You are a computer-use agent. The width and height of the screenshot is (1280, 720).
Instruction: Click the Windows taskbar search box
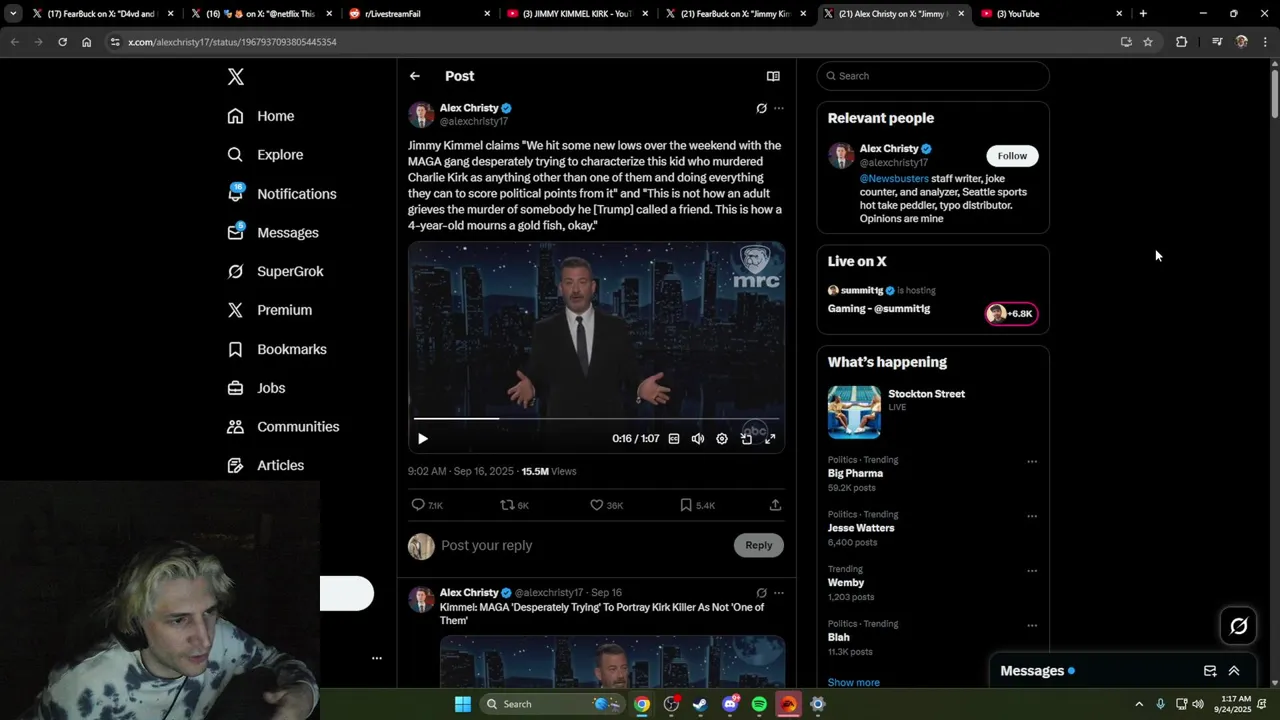[x=551, y=704]
